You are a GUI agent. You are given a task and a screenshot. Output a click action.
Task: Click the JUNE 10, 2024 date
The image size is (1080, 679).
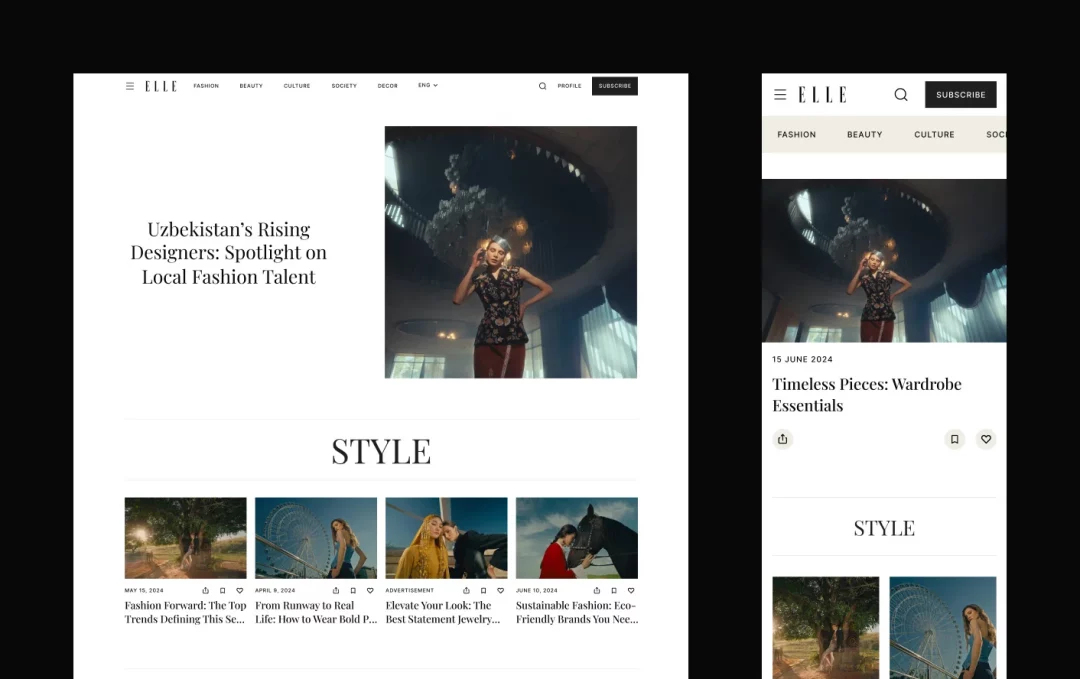coord(537,590)
